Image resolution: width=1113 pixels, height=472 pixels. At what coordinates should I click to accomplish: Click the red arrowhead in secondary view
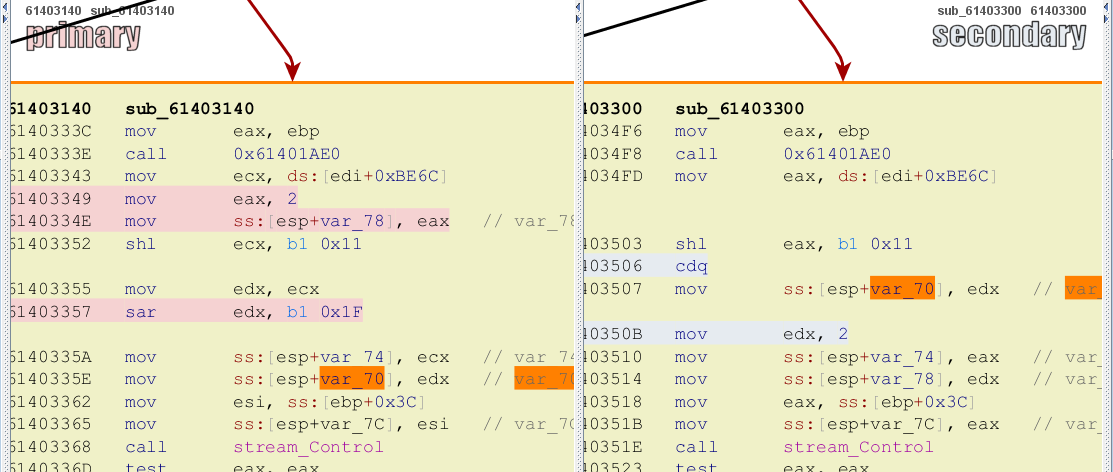coord(843,70)
